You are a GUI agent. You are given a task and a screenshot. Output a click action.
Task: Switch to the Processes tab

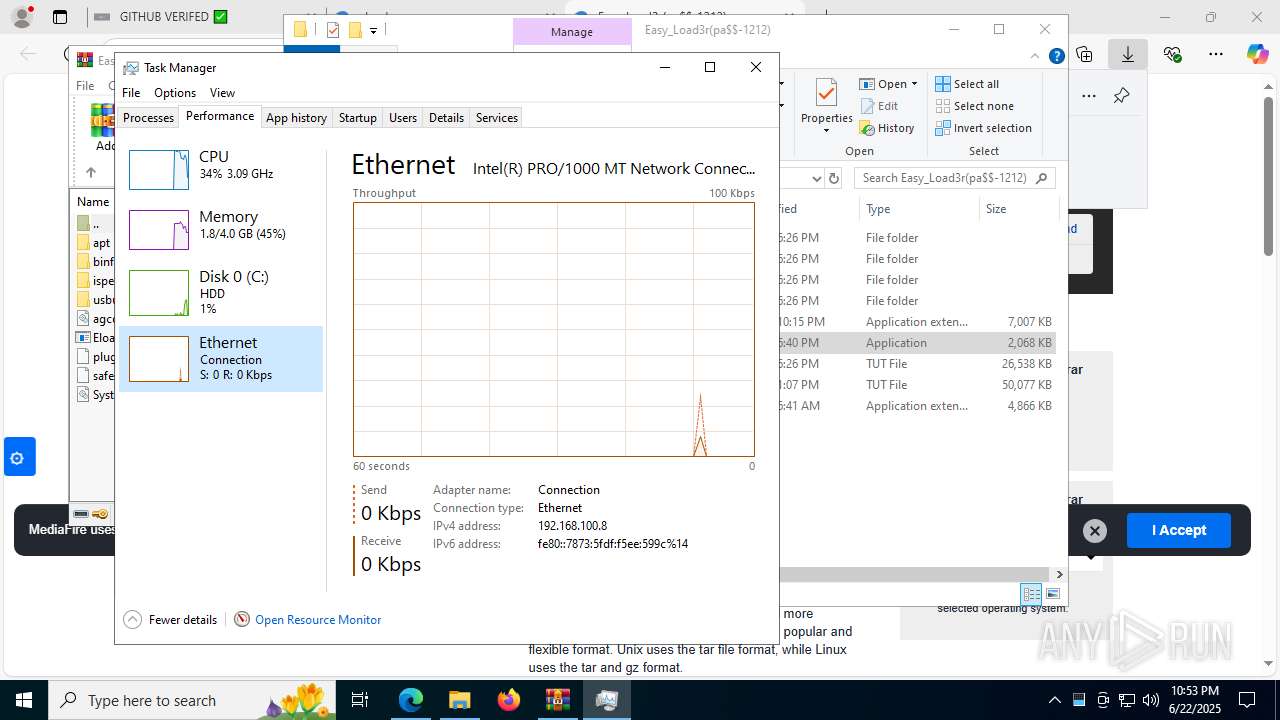(148, 118)
